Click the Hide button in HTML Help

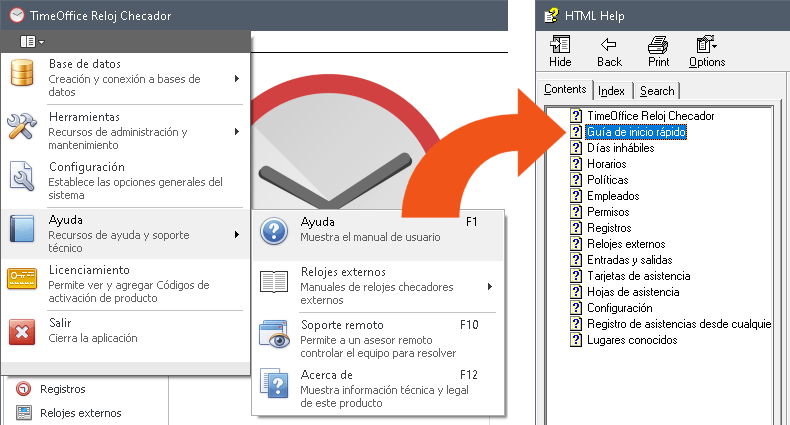(560, 51)
